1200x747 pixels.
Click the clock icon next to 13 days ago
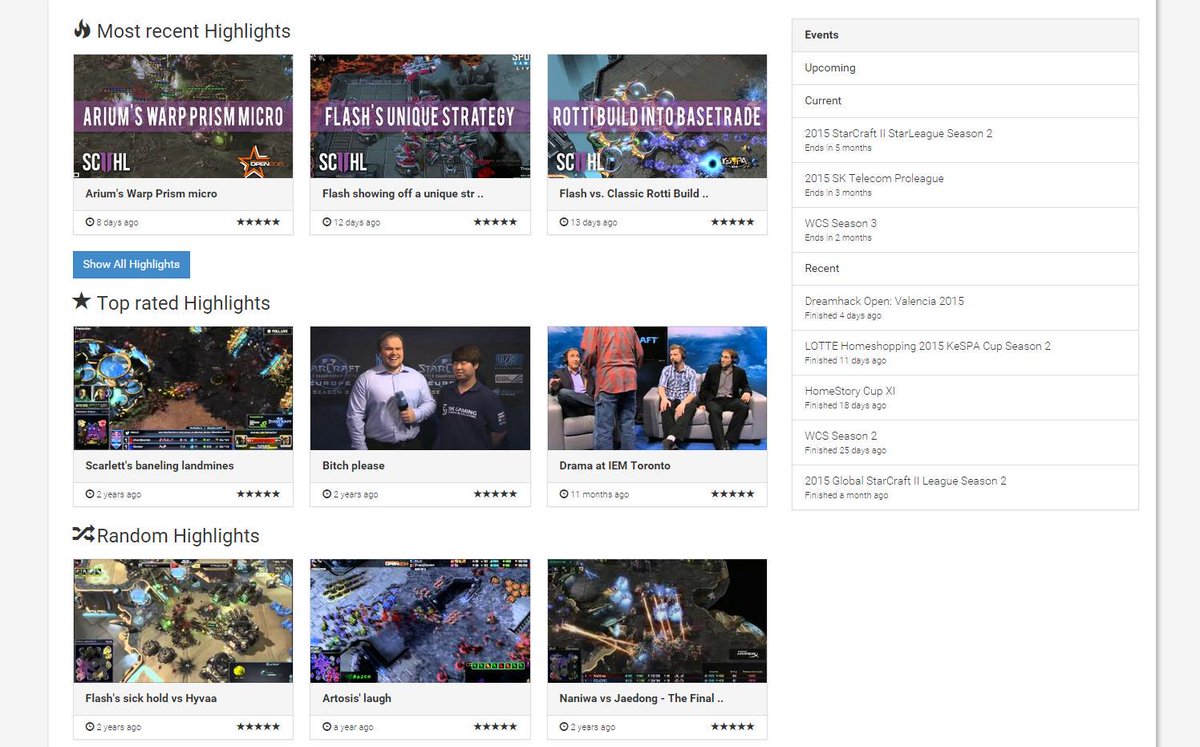pos(564,222)
